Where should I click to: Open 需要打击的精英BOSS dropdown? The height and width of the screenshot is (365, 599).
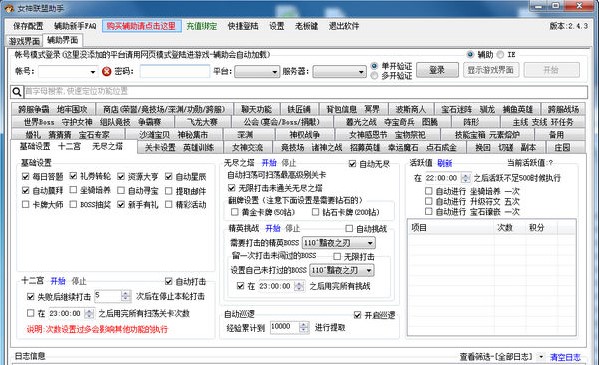338,243
